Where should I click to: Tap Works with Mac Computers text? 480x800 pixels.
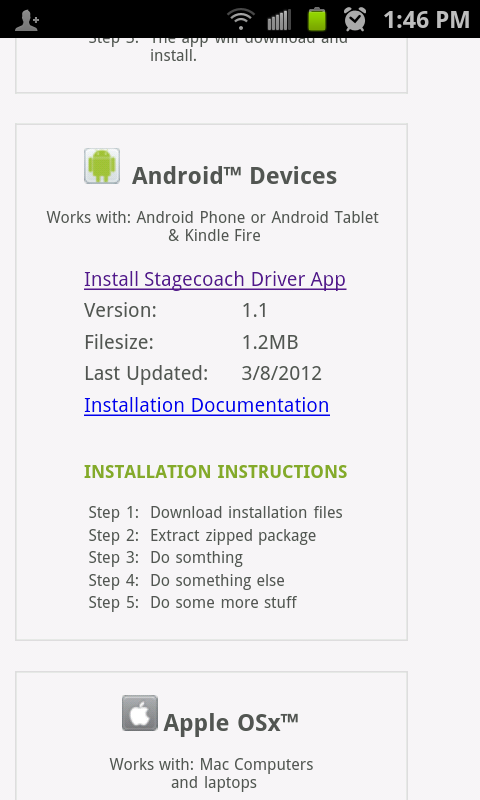[212, 773]
